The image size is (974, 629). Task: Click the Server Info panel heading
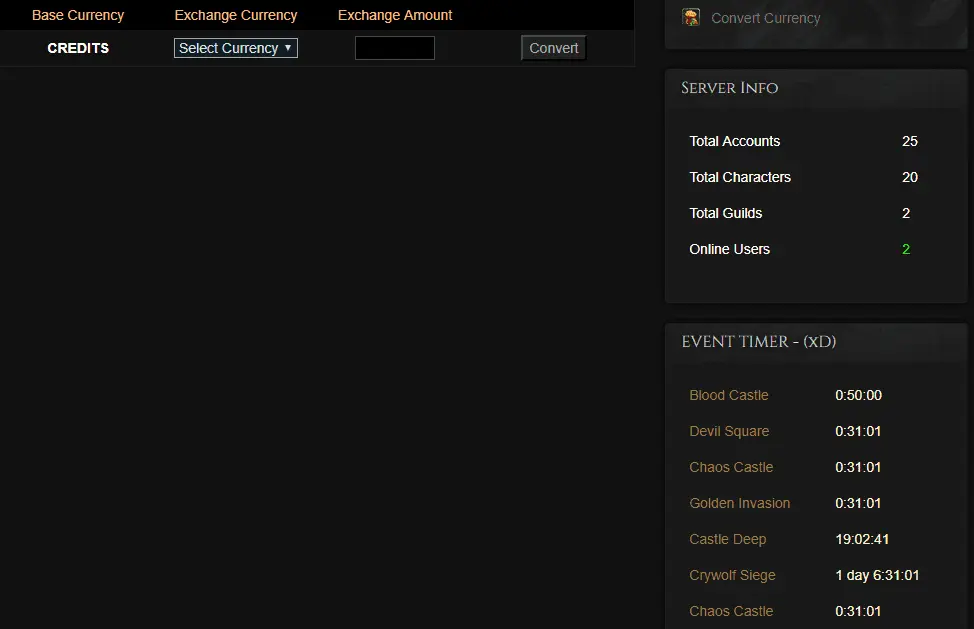730,88
